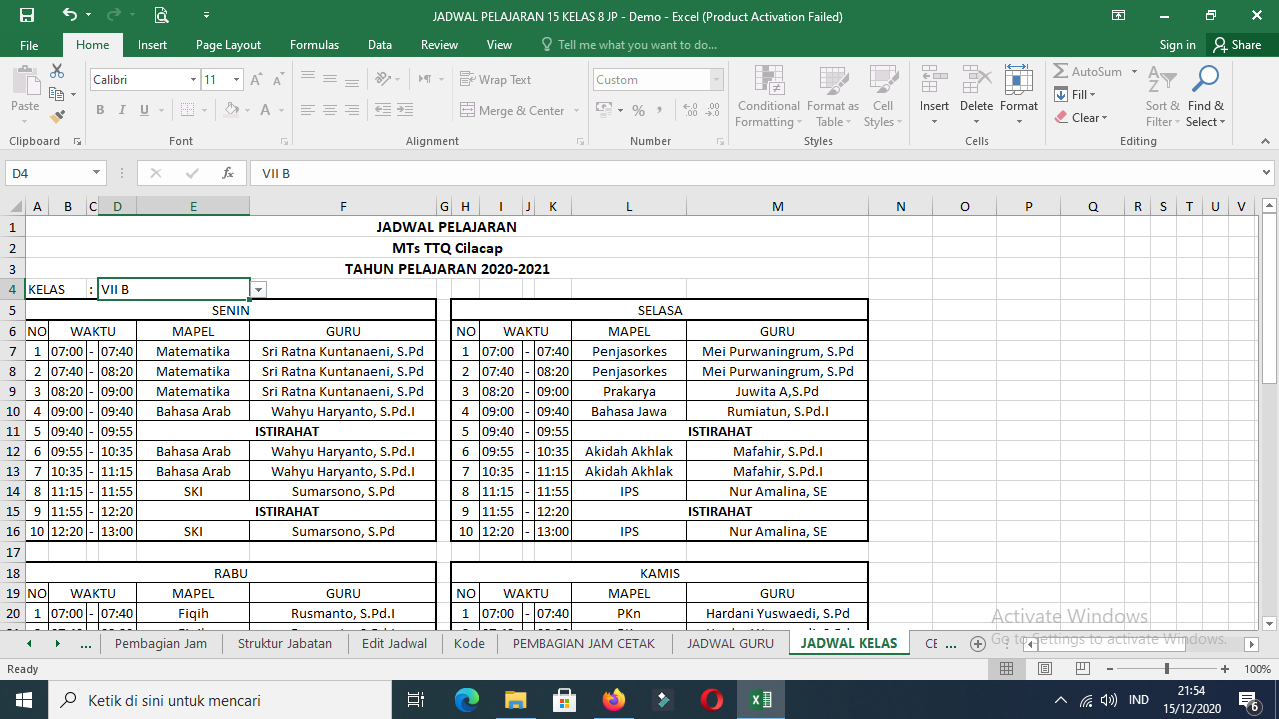Open File Explorer from the taskbar
The width and height of the screenshot is (1279, 719).
515,700
